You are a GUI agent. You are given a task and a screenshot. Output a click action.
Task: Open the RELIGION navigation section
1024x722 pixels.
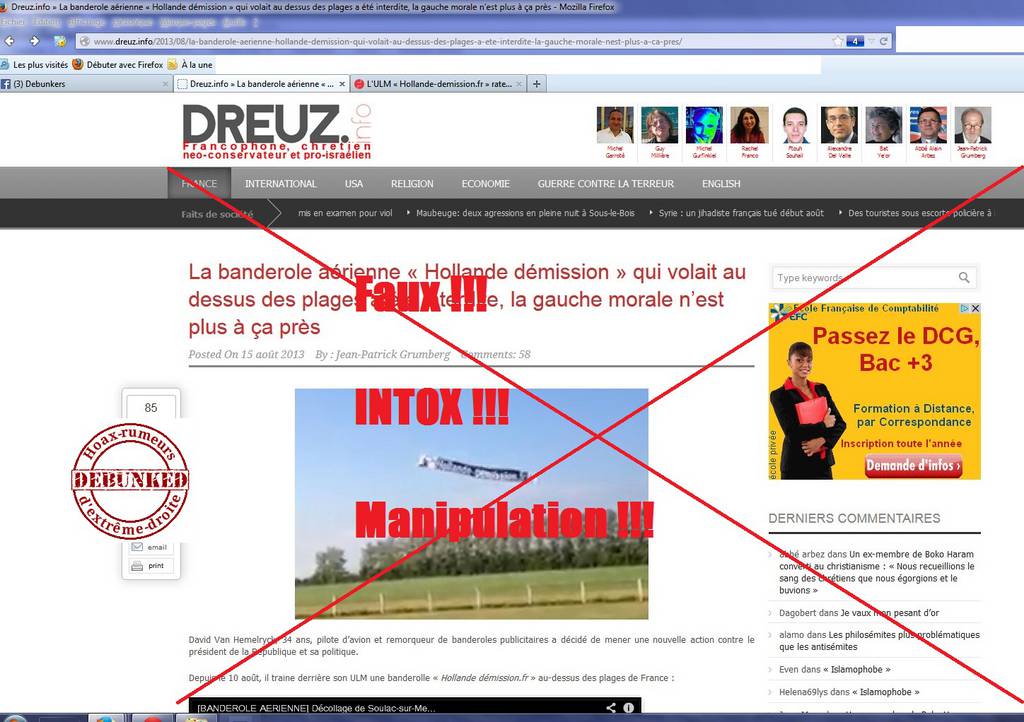(x=412, y=183)
